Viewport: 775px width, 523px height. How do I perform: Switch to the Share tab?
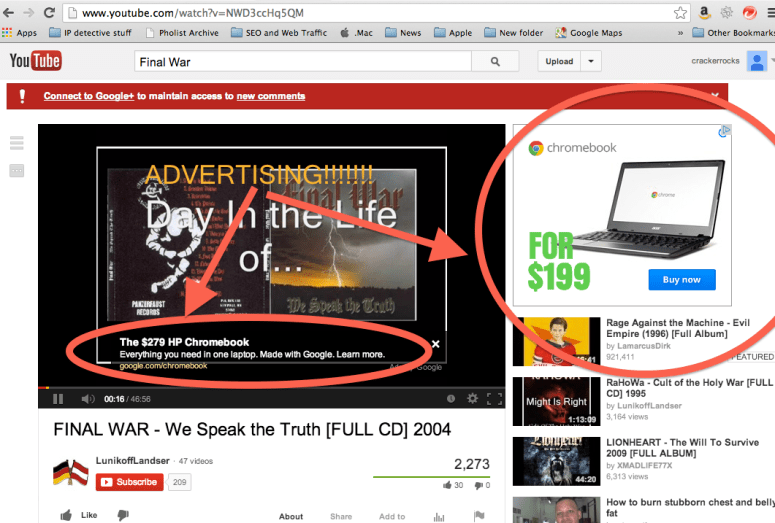point(341,516)
